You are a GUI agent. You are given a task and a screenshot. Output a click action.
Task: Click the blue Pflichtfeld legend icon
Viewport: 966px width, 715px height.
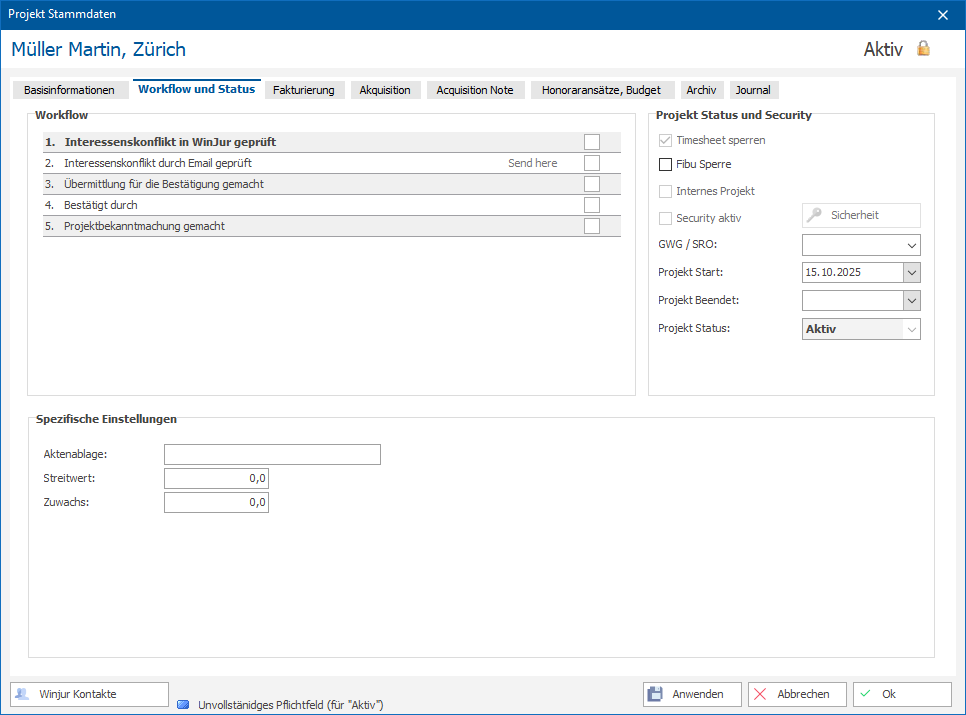coord(183,705)
